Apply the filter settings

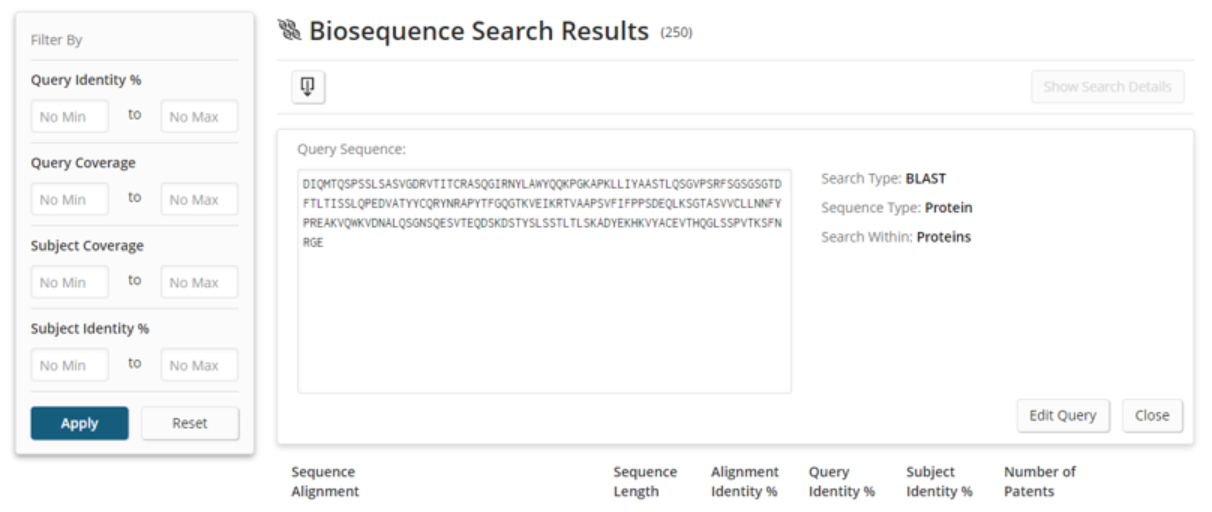pyautogui.click(x=79, y=423)
